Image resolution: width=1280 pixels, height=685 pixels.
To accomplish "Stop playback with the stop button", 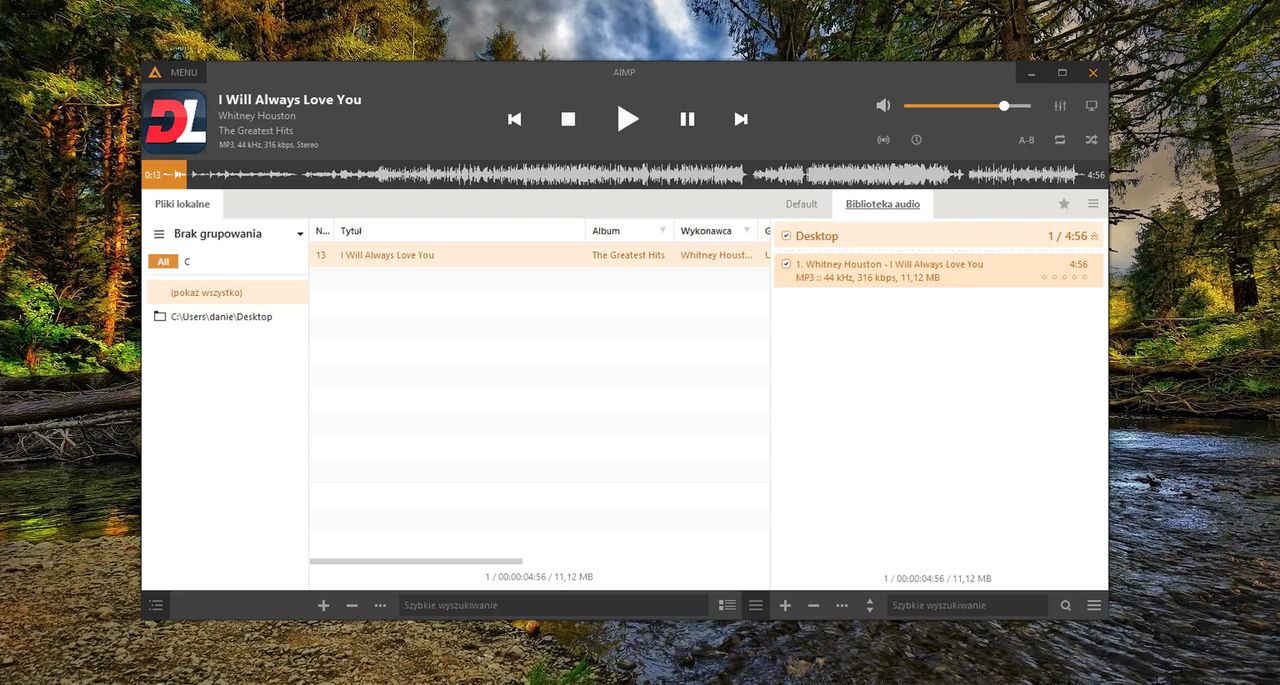I will pyautogui.click(x=568, y=119).
